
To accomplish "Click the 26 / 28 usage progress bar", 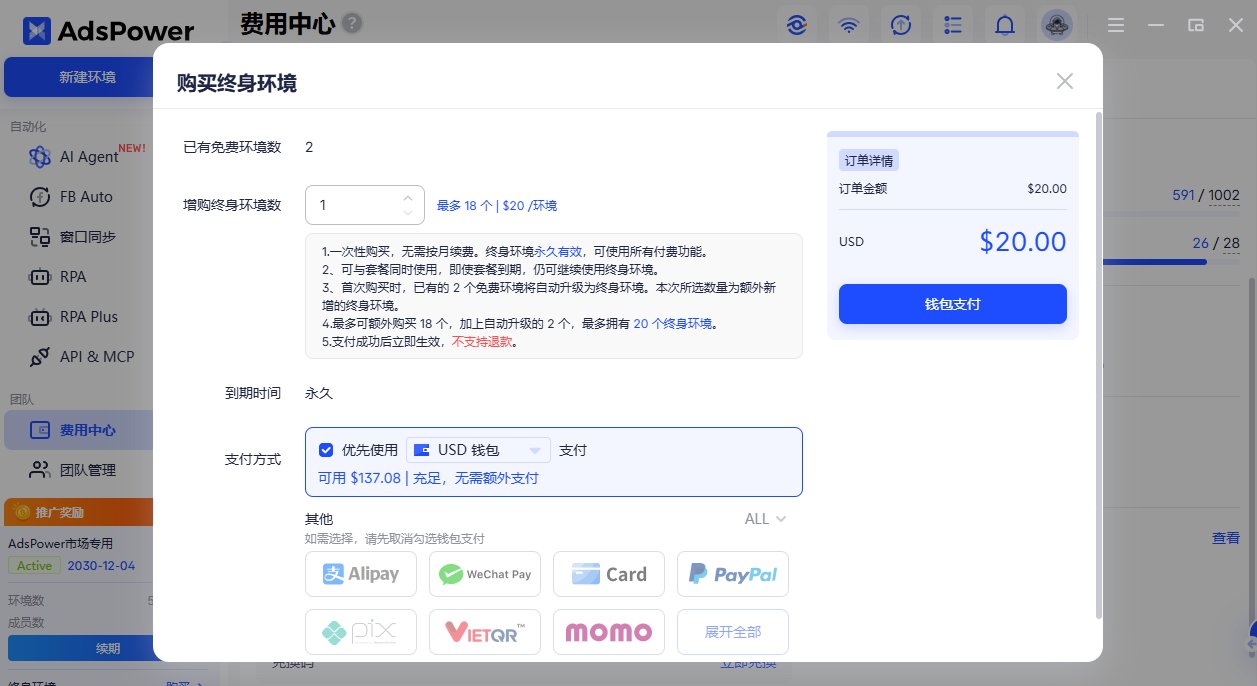I will [x=1170, y=262].
